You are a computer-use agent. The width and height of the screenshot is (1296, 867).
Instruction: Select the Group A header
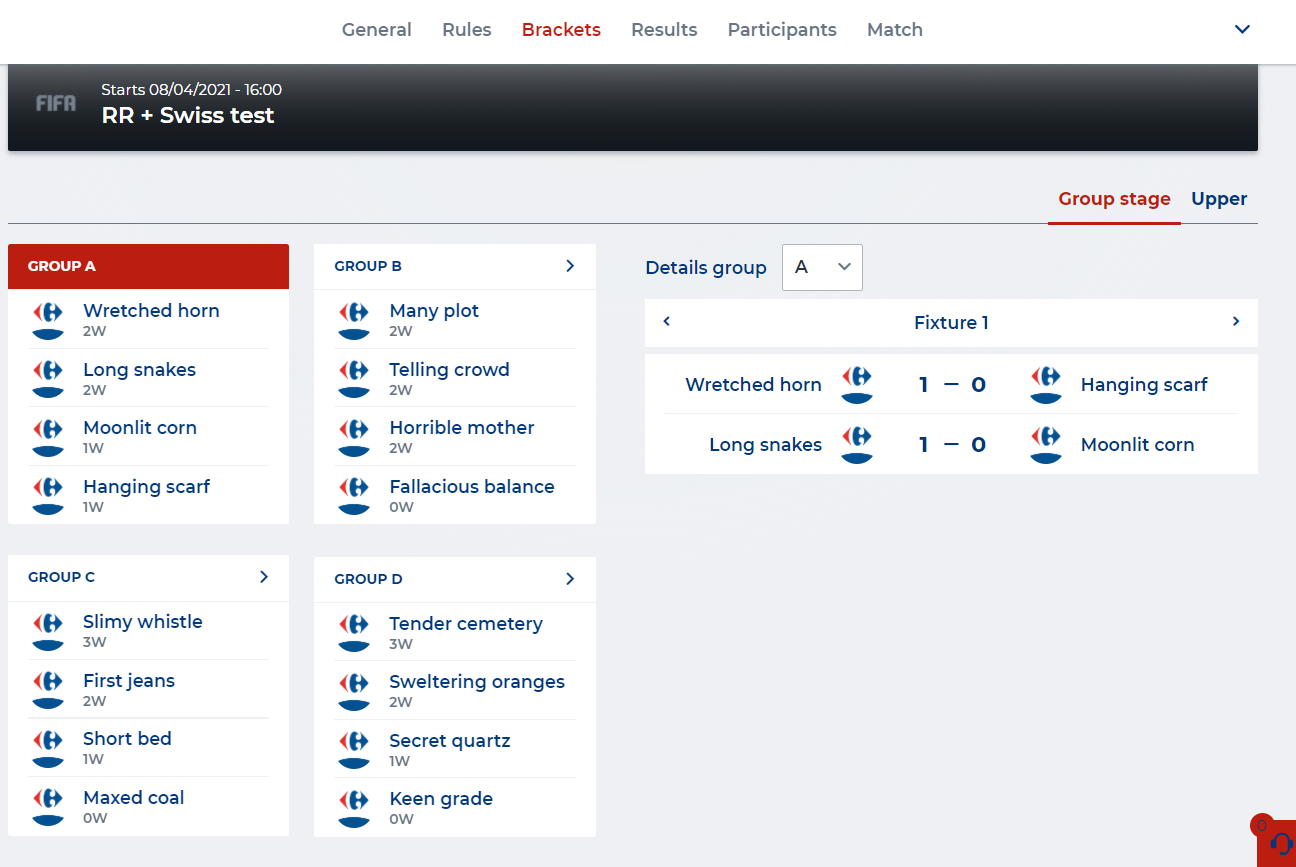[148, 266]
